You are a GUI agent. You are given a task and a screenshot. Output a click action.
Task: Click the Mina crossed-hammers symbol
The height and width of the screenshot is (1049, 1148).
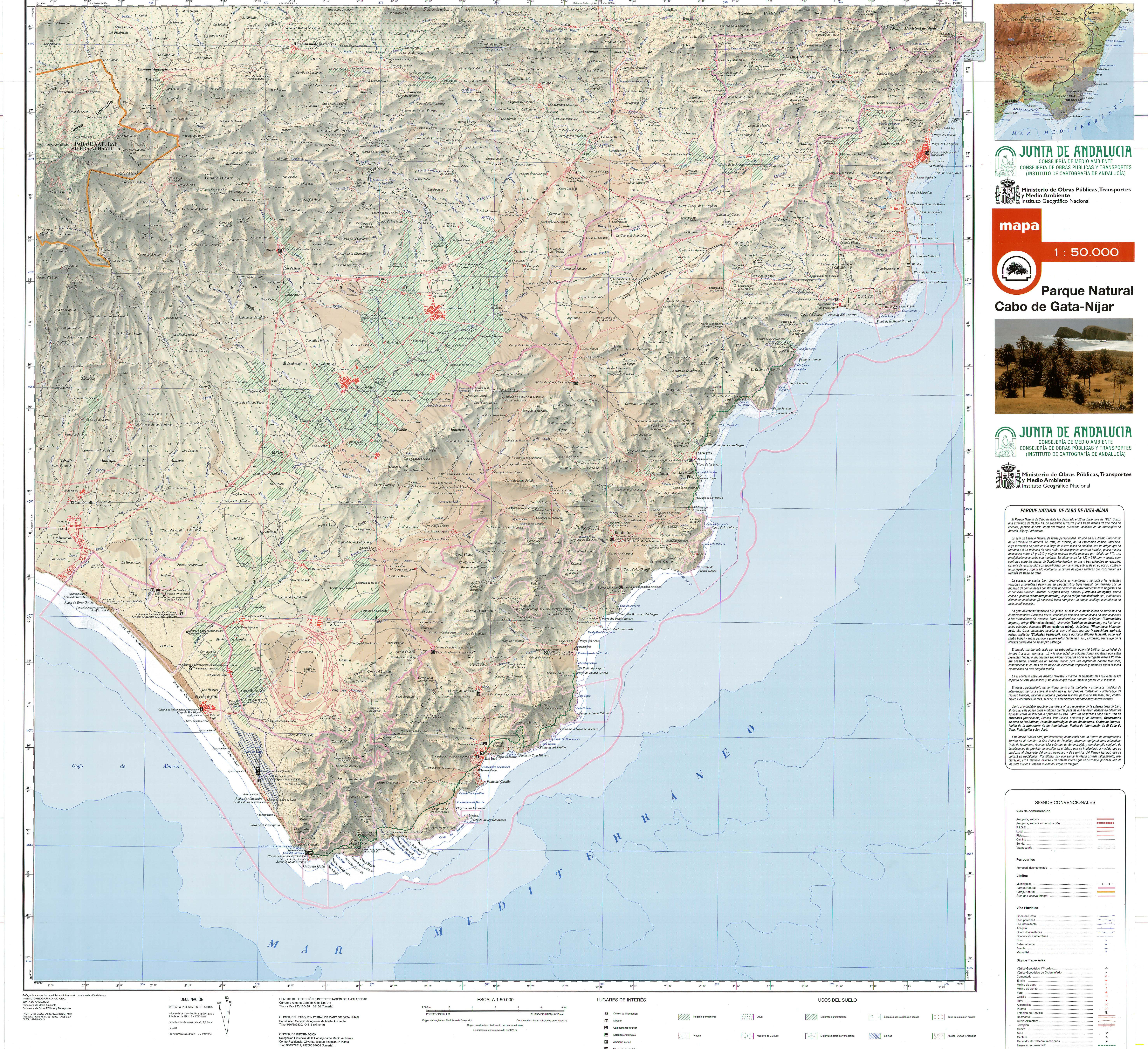pos(1106,1033)
